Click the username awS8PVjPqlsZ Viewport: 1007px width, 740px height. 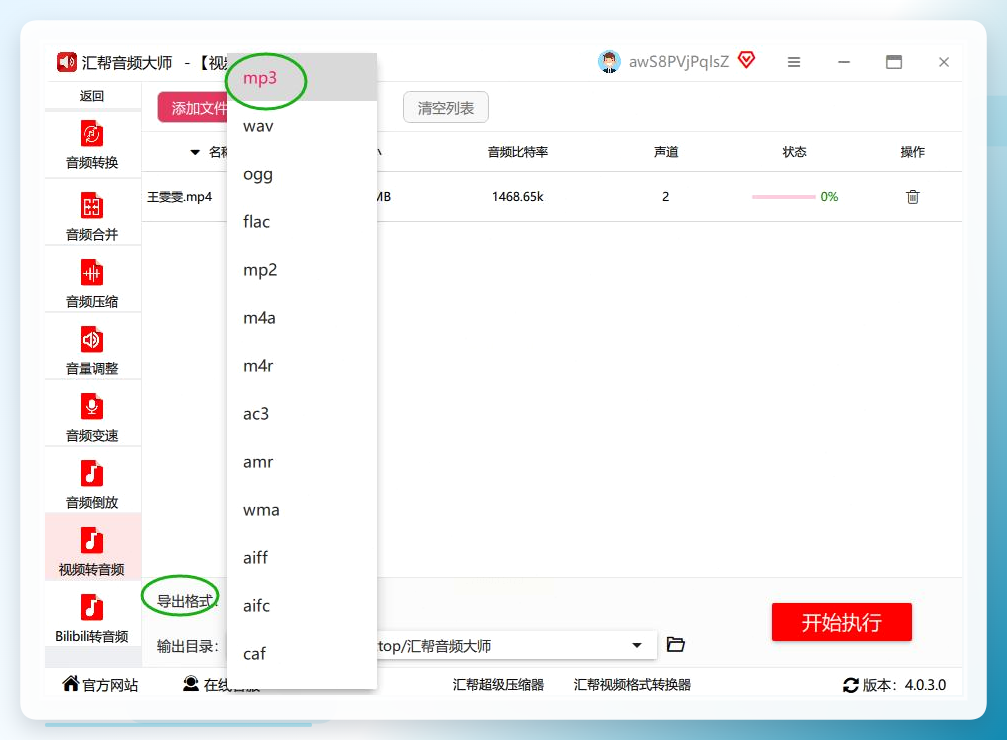679,62
